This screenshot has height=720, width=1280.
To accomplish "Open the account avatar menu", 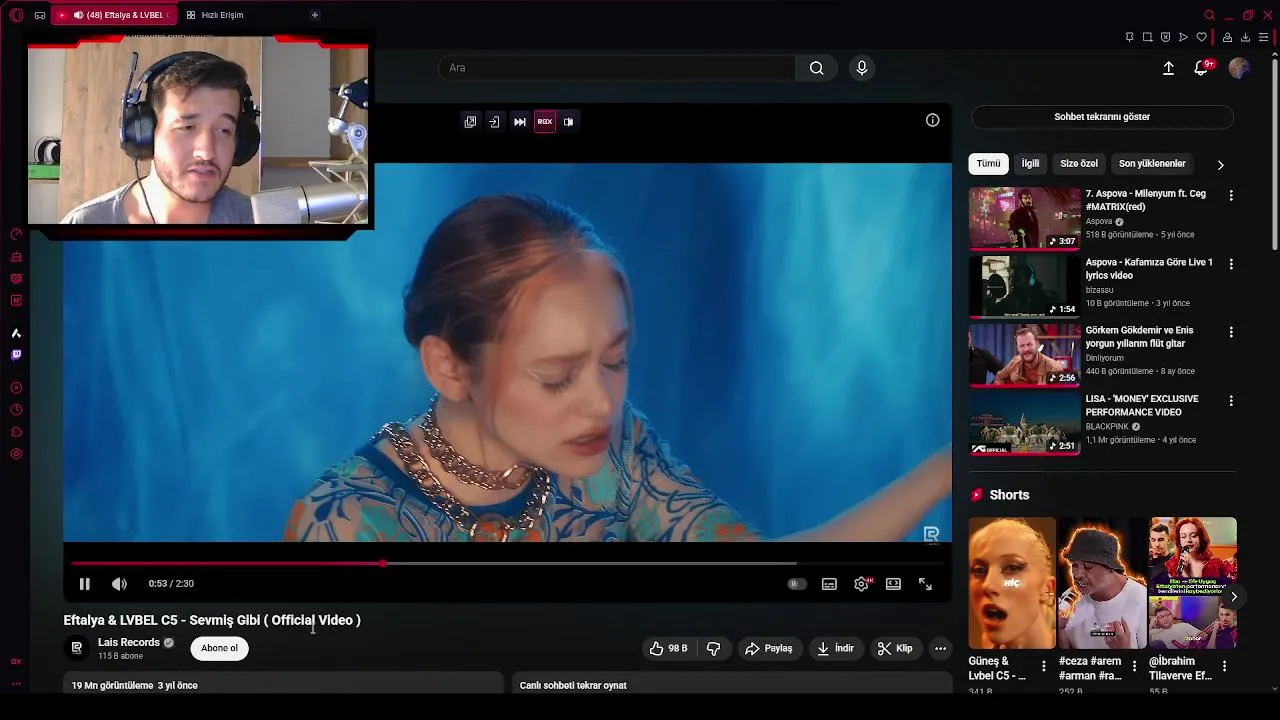I will pos(1239,68).
